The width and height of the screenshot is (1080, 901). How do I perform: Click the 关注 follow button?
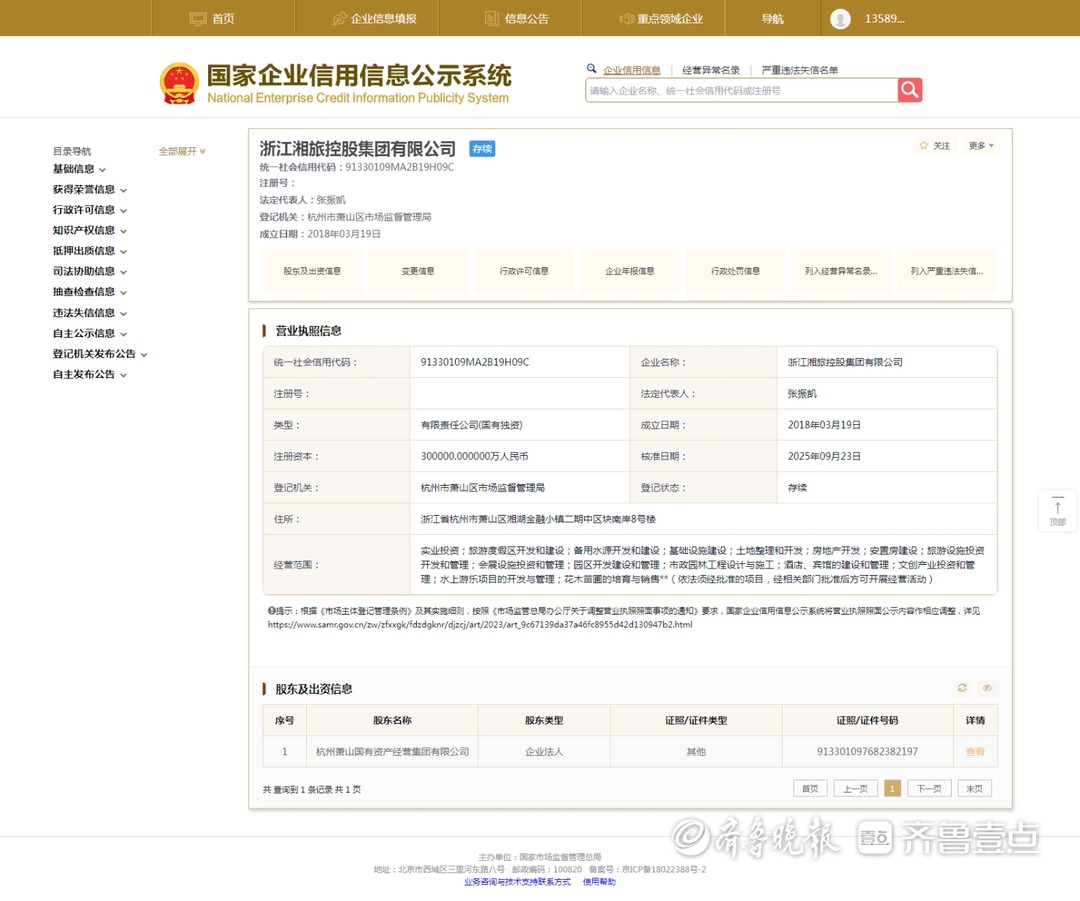point(935,145)
